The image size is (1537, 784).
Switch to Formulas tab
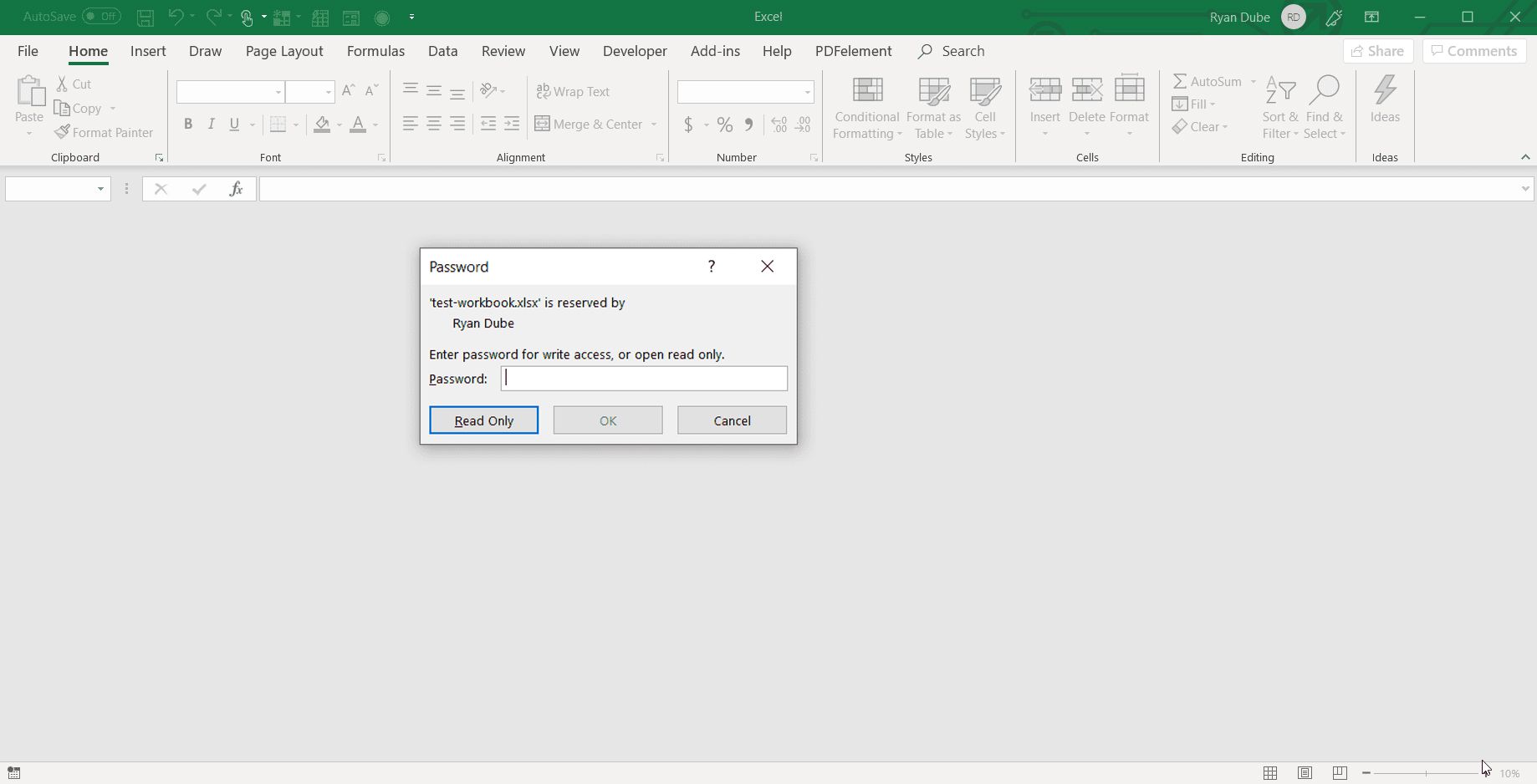(375, 51)
